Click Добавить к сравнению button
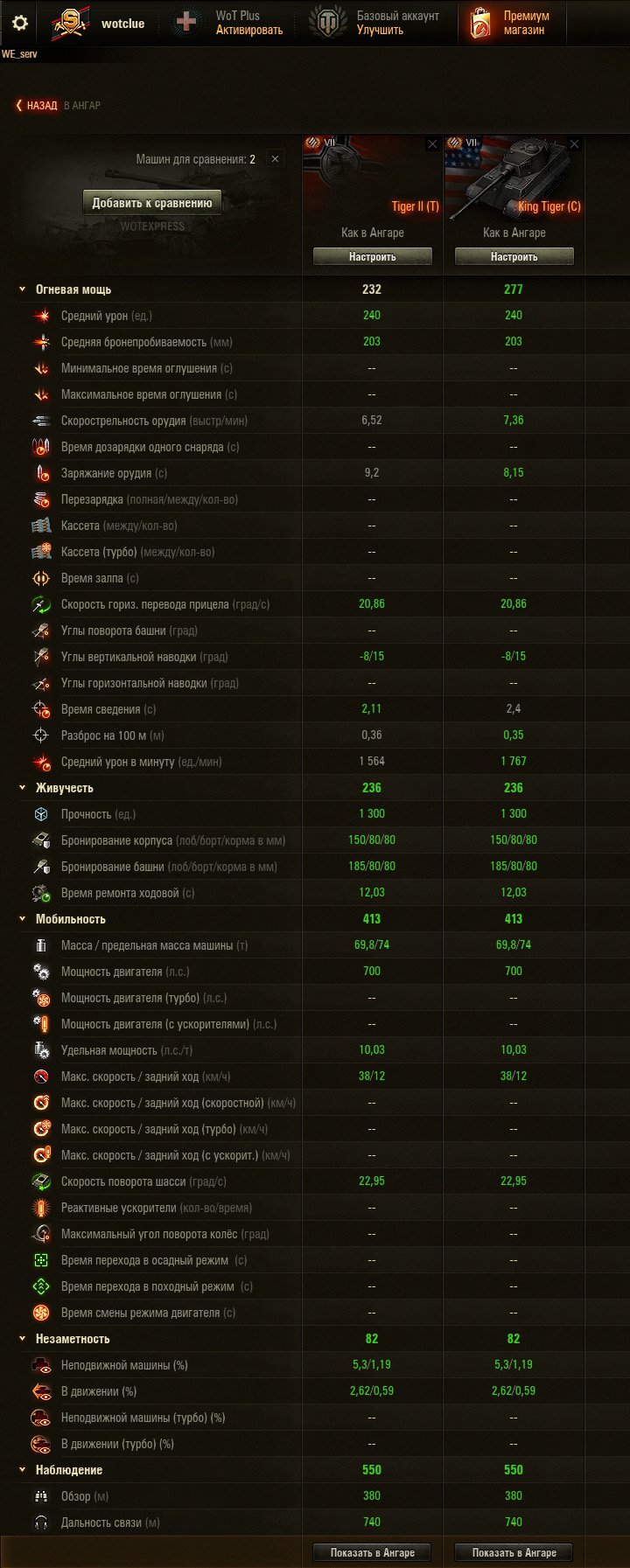The width and height of the screenshot is (630, 1568). pyautogui.click(x=152, y=203)
